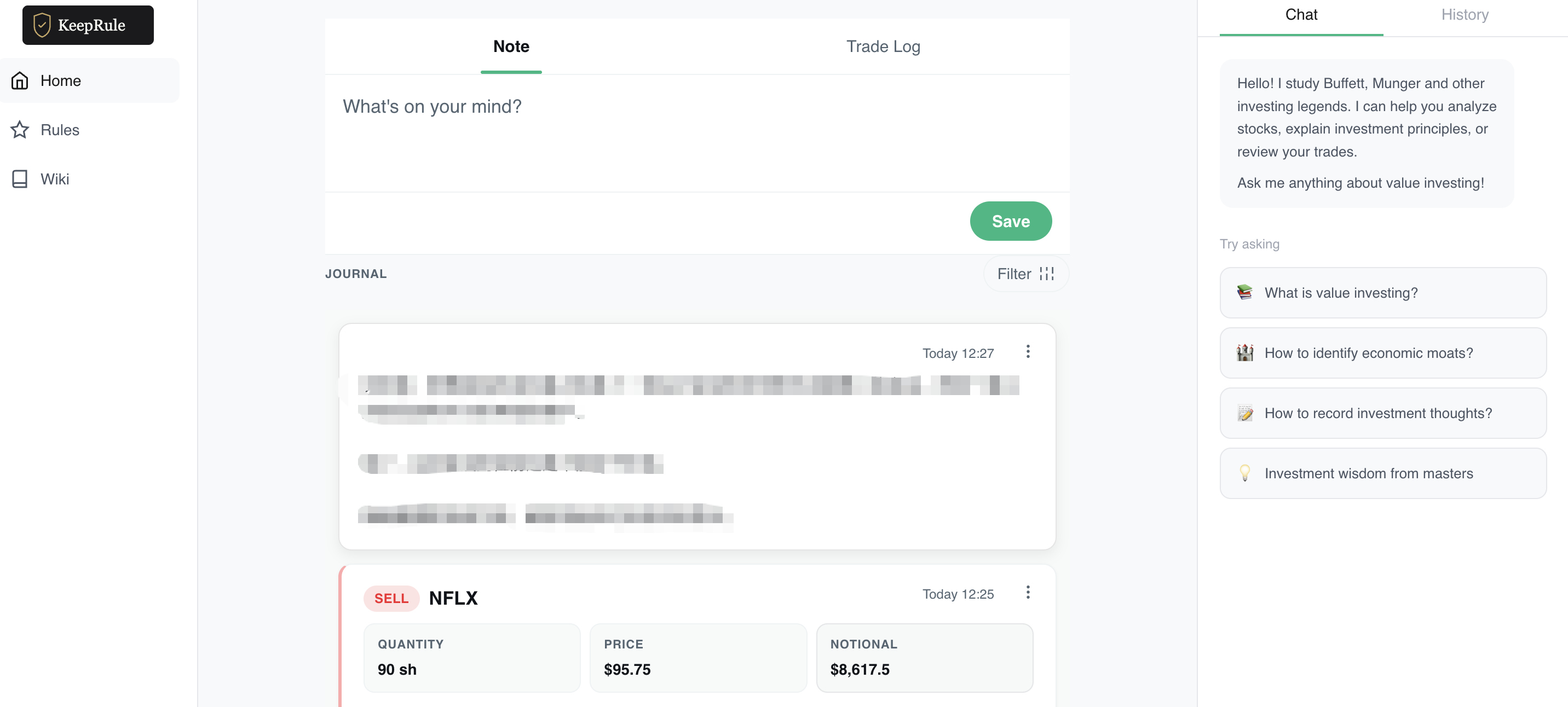Expand options on the NFLX trade entry
This screenshot has height=707, width=1568.
click(1028, 592)
